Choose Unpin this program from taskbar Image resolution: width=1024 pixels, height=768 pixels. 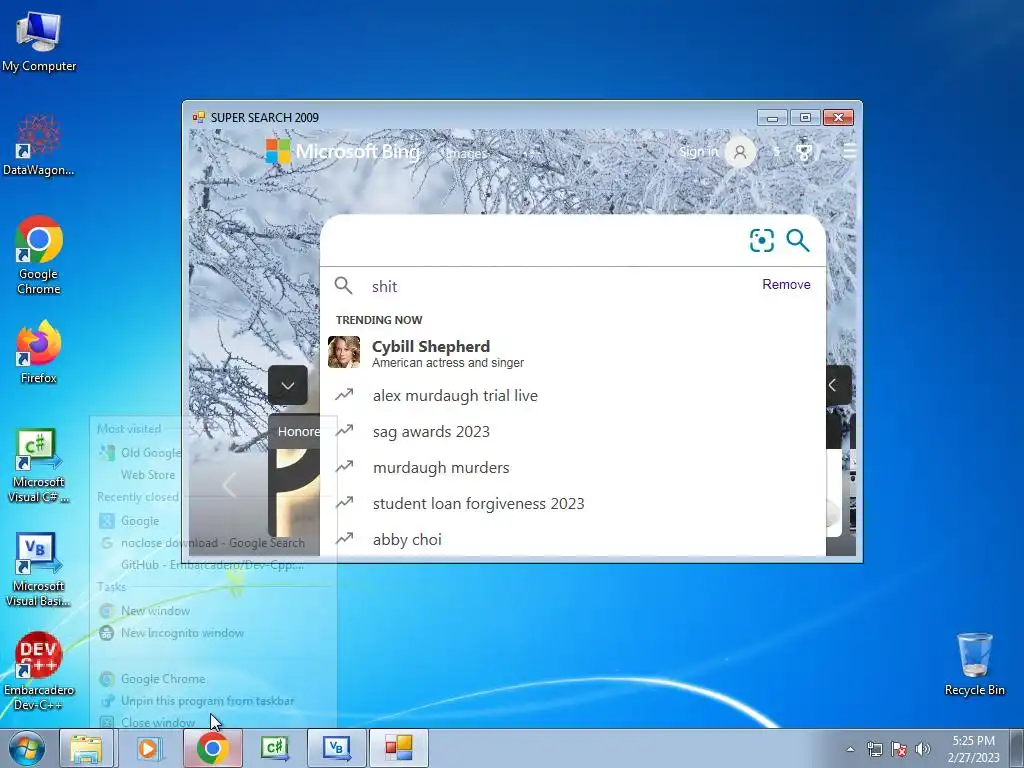[x=213, y=701]
